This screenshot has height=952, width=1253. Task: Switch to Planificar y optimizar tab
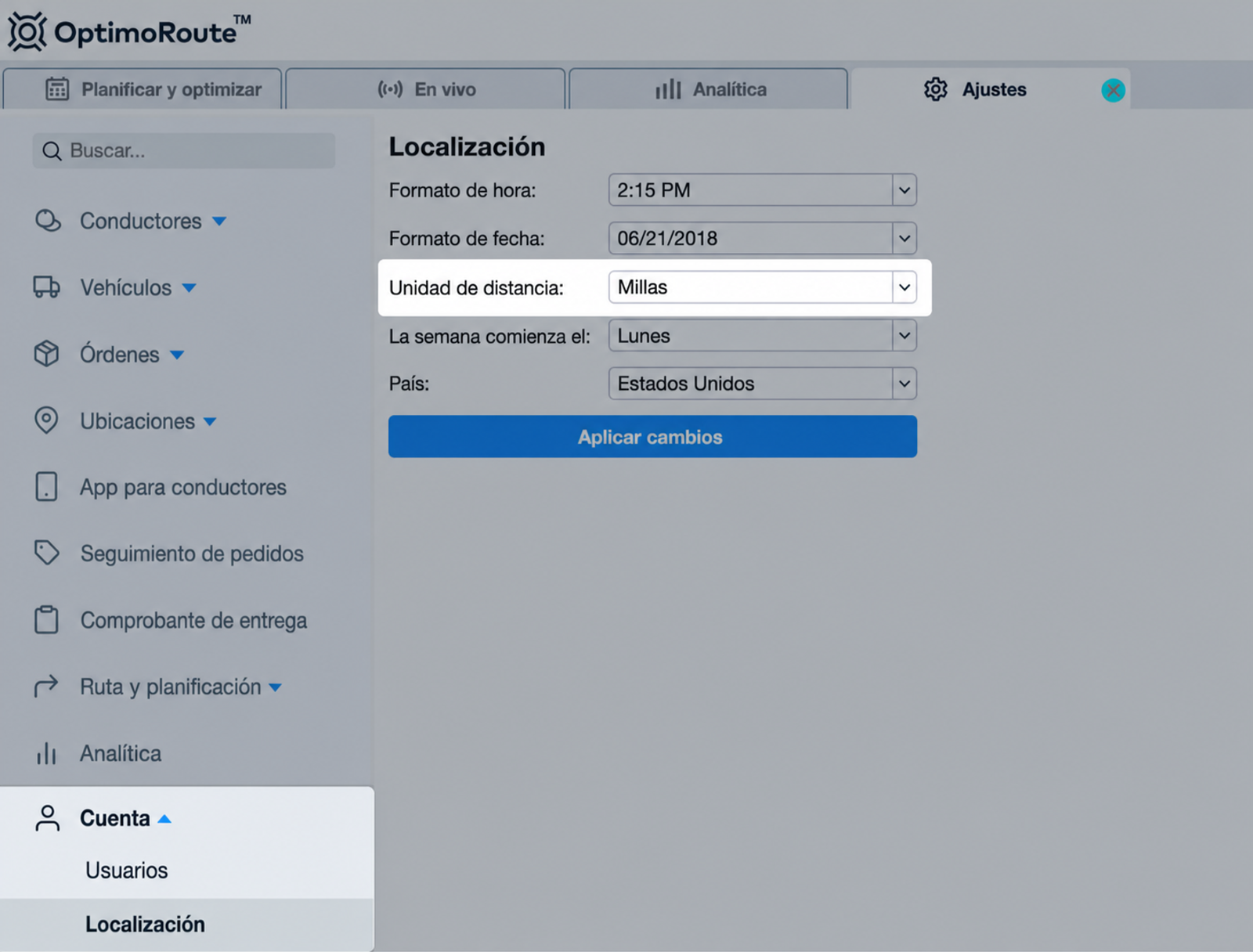(142, 89)
